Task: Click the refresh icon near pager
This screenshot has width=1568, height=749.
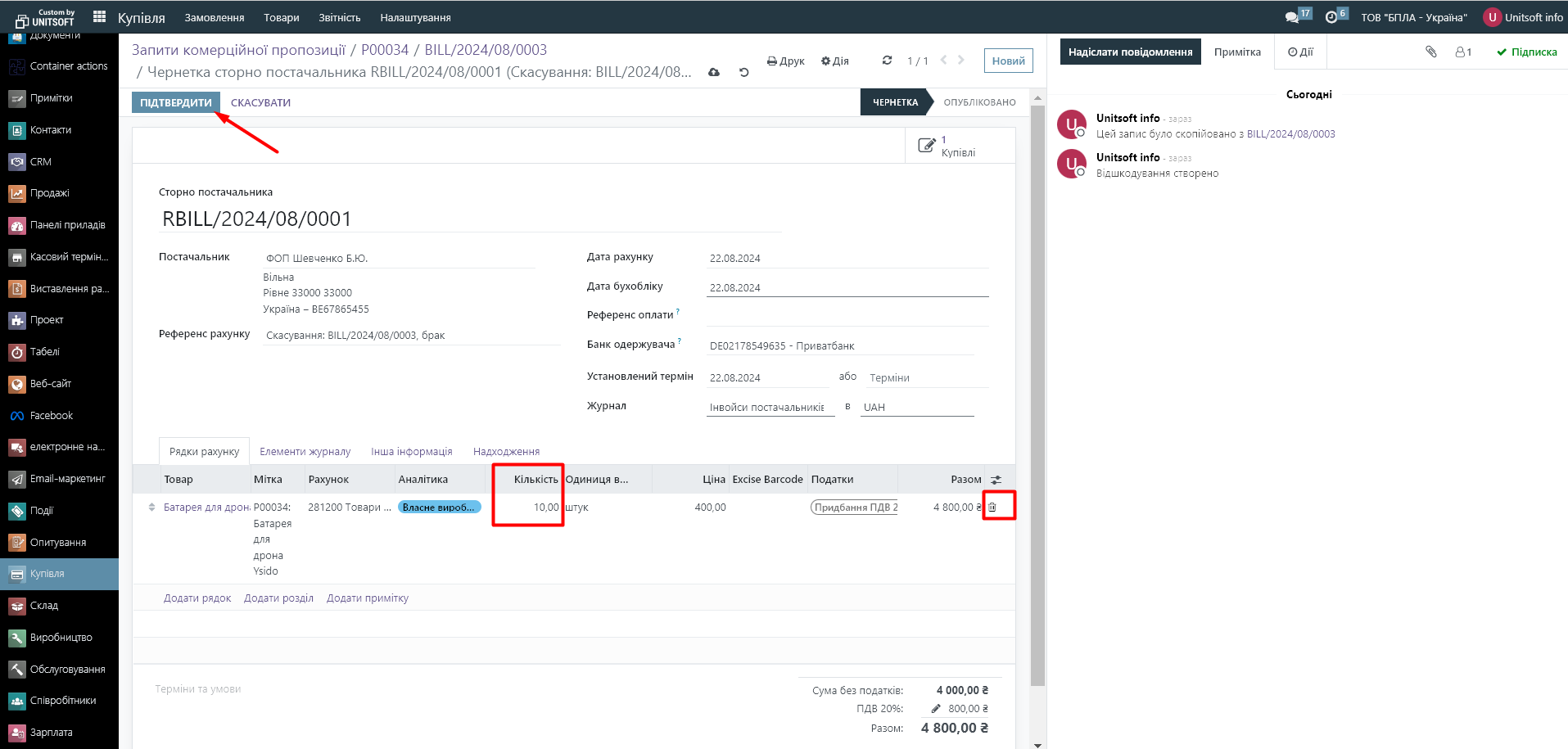Action: click(x=887, y=61)
